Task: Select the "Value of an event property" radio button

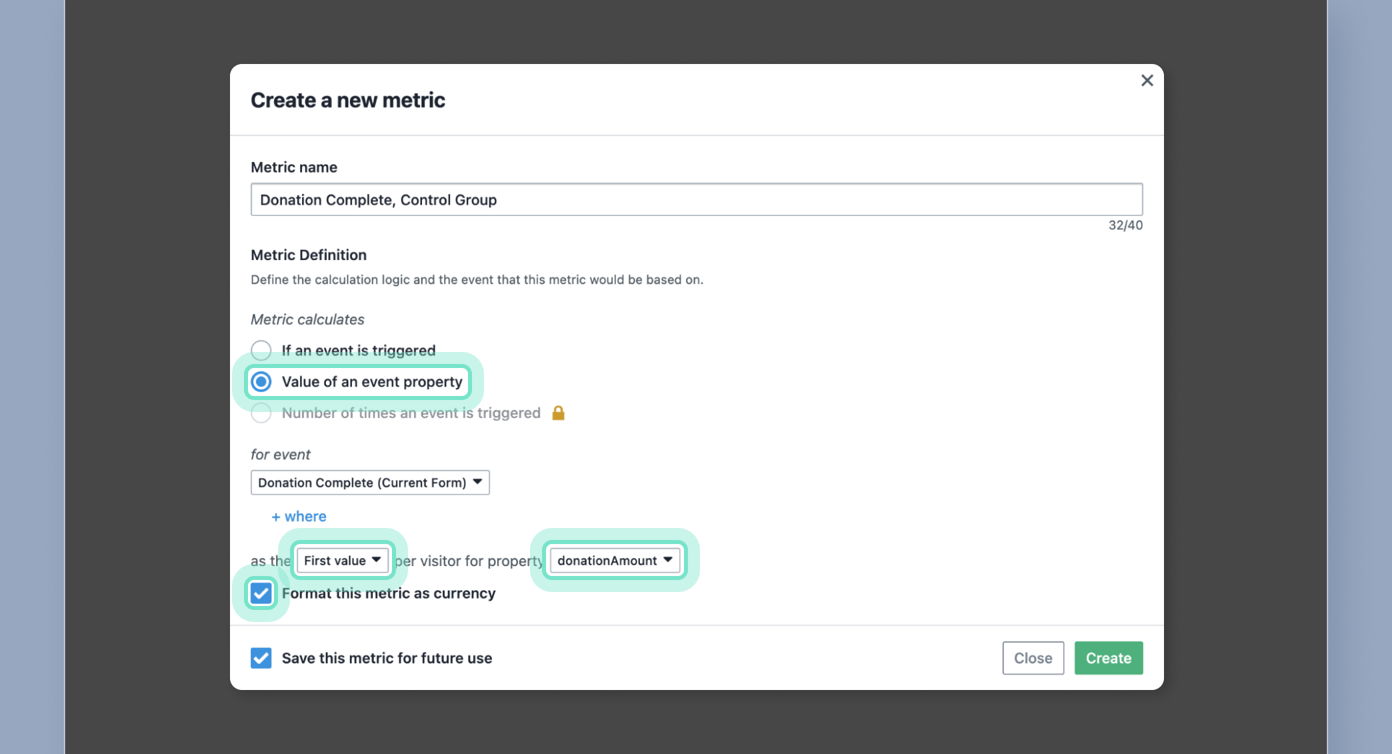Action: 260,381
